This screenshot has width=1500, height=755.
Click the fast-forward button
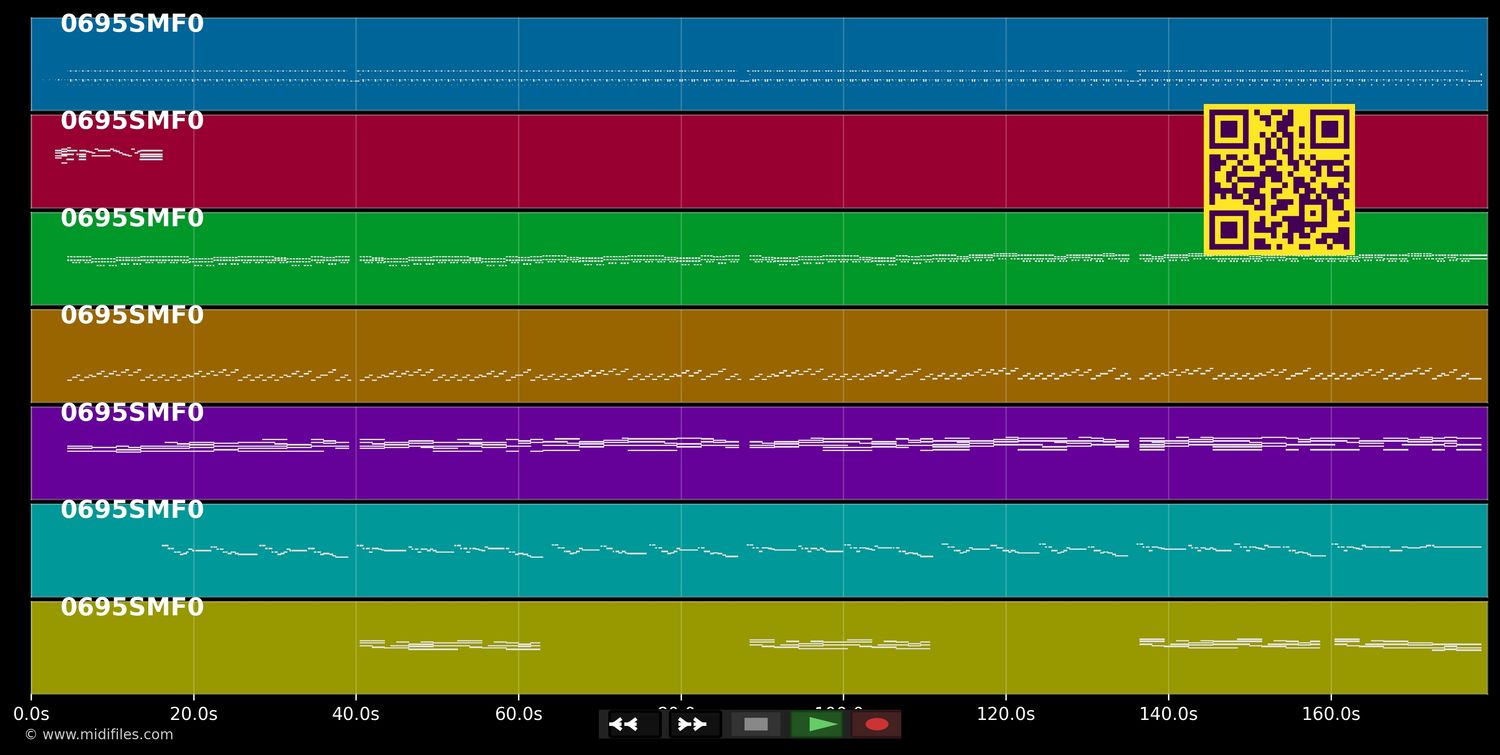point(694,724)
